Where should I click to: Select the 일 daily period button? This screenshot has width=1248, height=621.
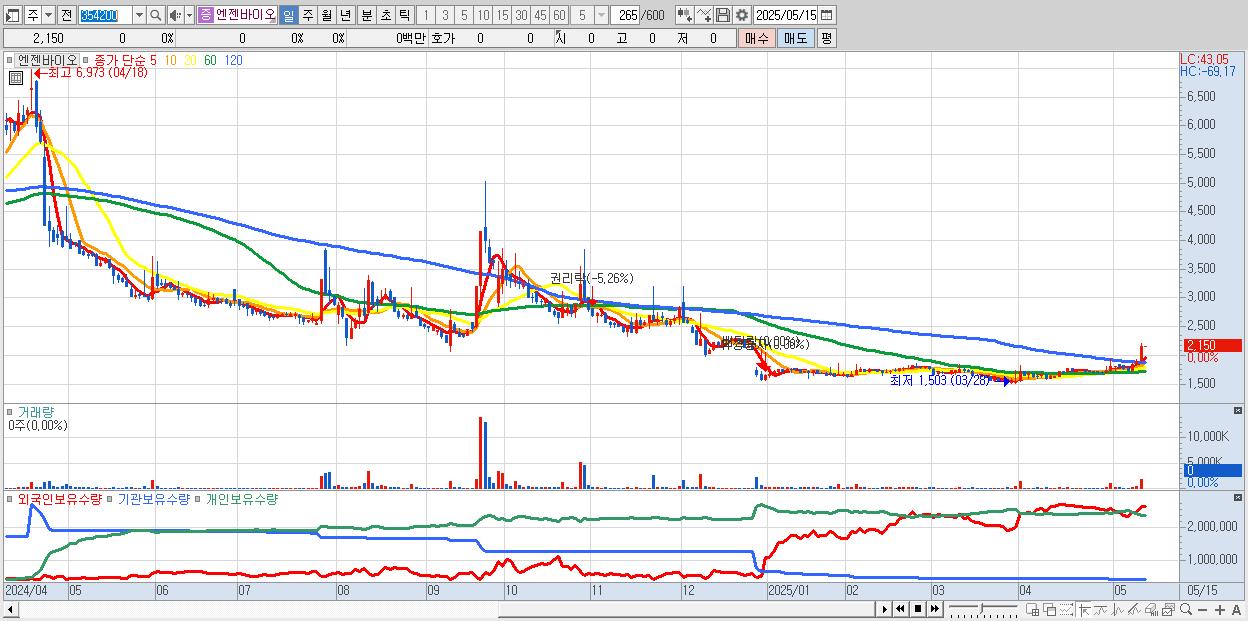[x=288, y=15]
